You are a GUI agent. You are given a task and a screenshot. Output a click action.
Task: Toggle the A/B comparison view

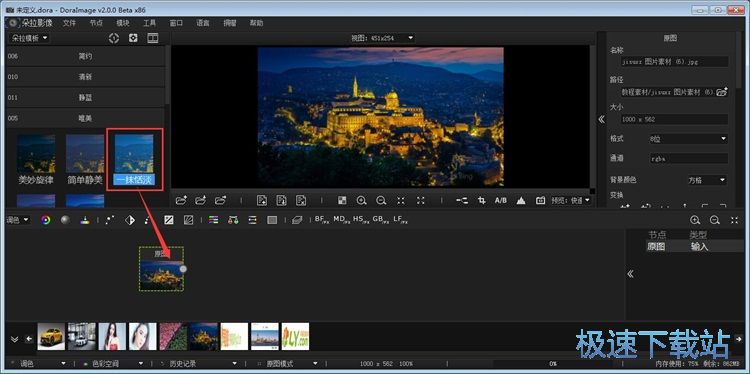coord(501,200)
